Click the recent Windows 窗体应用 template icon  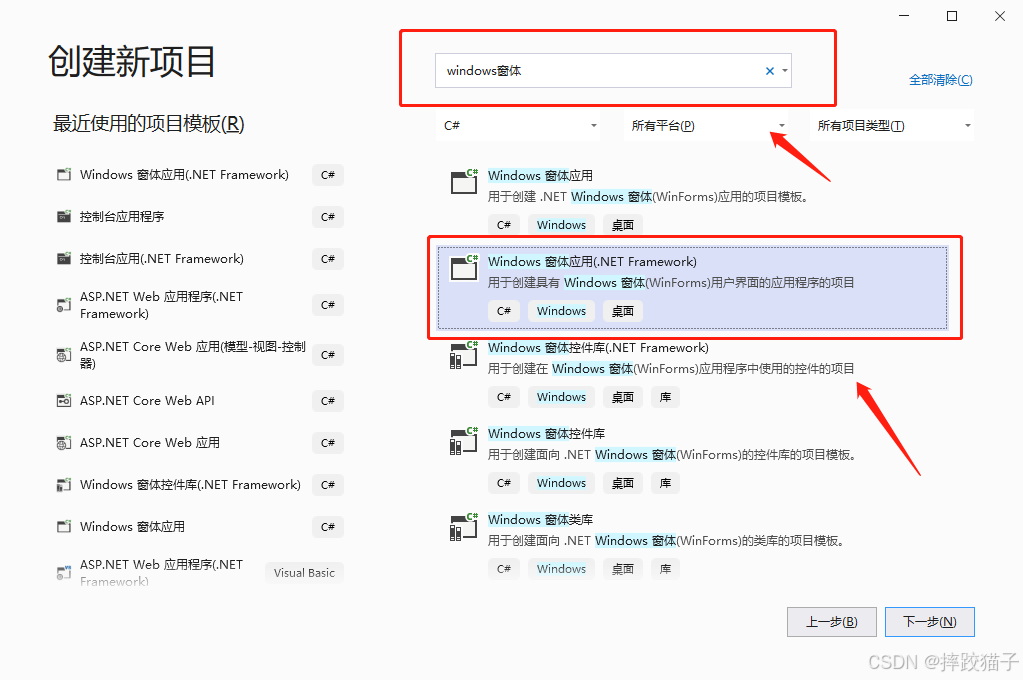point(64,527)
